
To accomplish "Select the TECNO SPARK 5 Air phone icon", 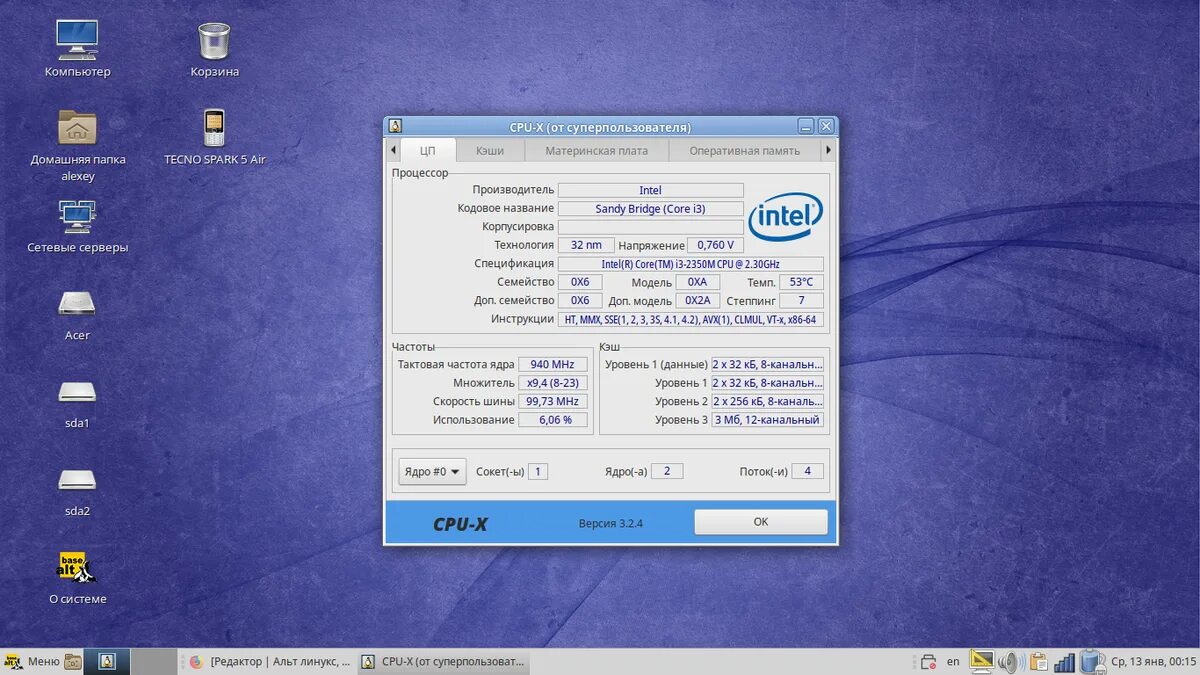I will click(x=214, y=128).
